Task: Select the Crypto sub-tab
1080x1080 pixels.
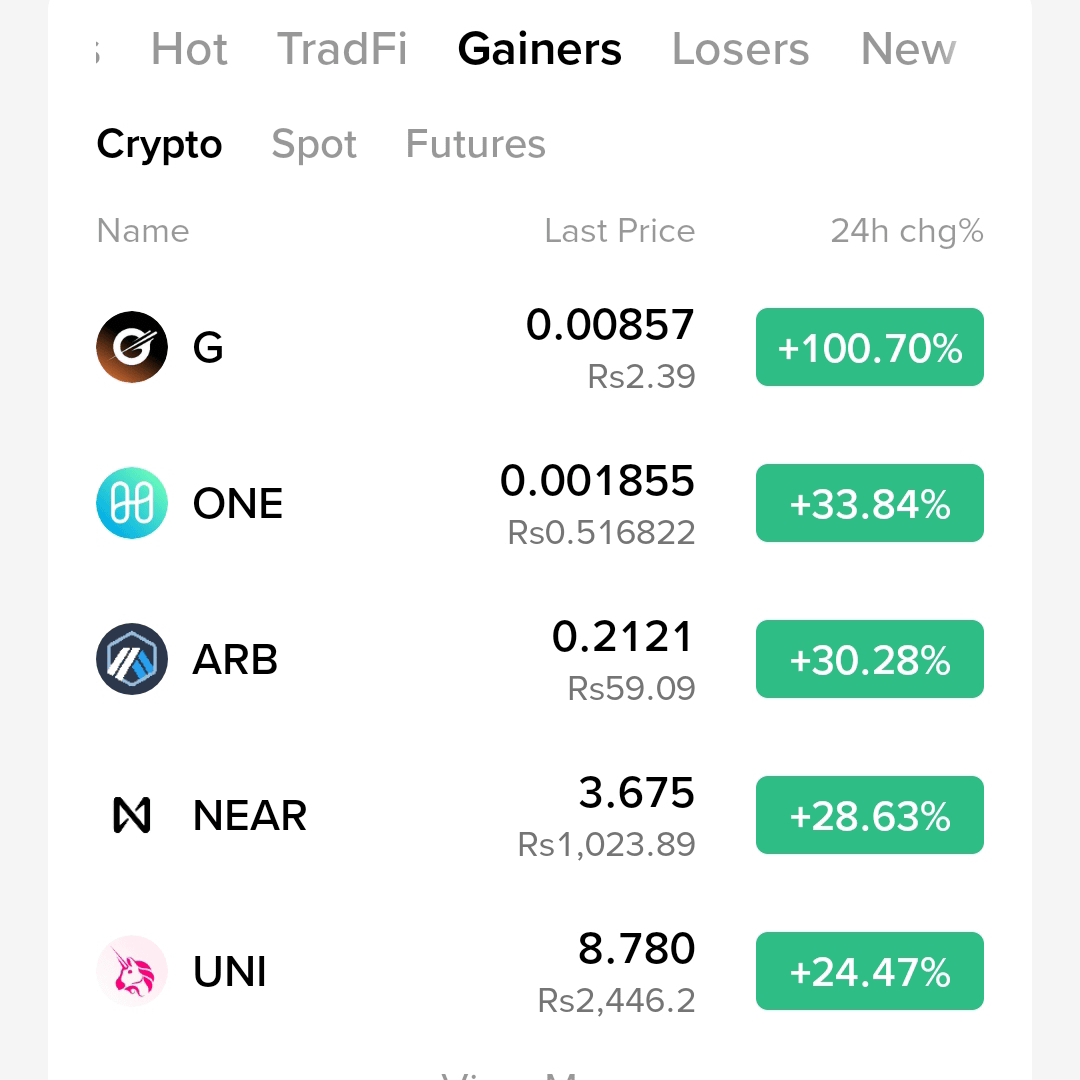Action: [x=159, y=145]
